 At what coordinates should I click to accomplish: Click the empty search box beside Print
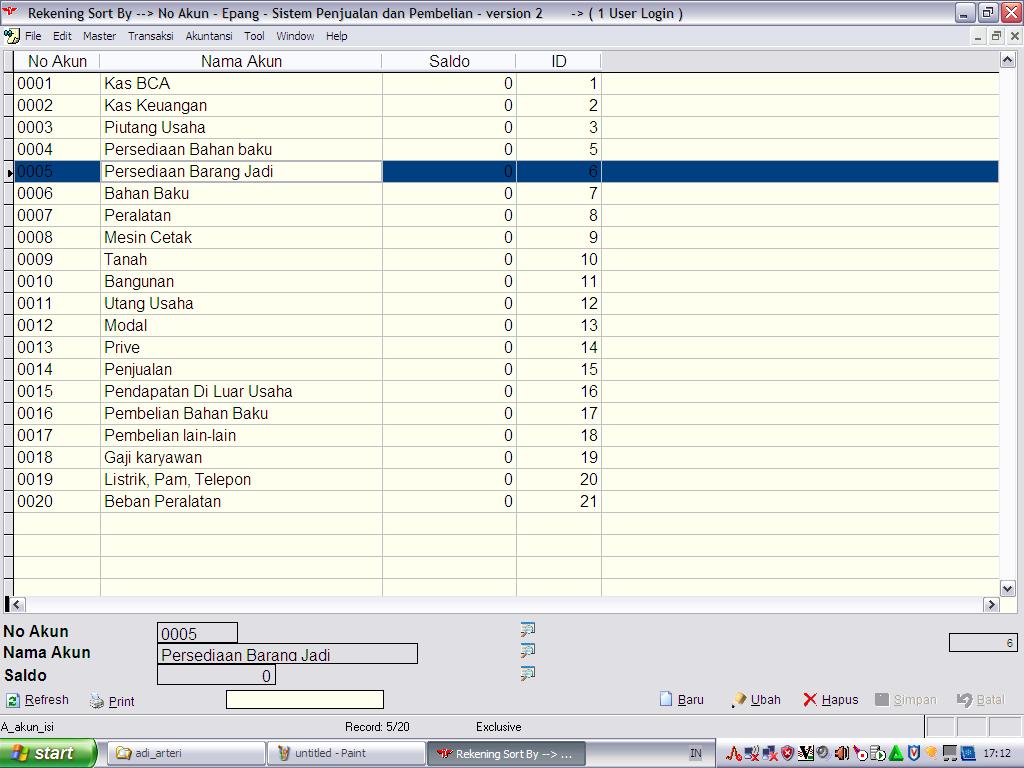tap(304, 700)
